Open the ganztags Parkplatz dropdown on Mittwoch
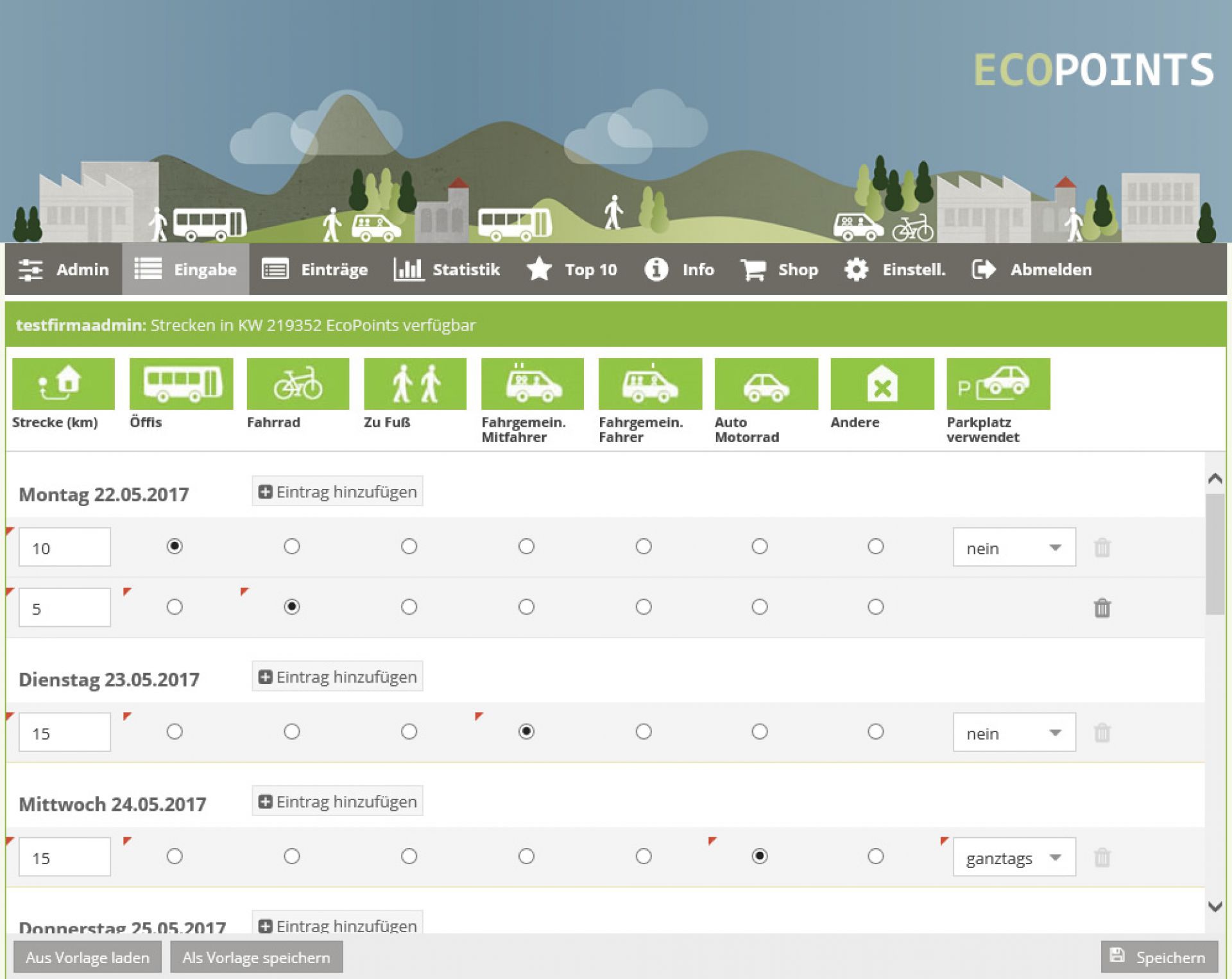This screenshot has width=1232, height=979. pyautogui.click(x=1014, y=857)
